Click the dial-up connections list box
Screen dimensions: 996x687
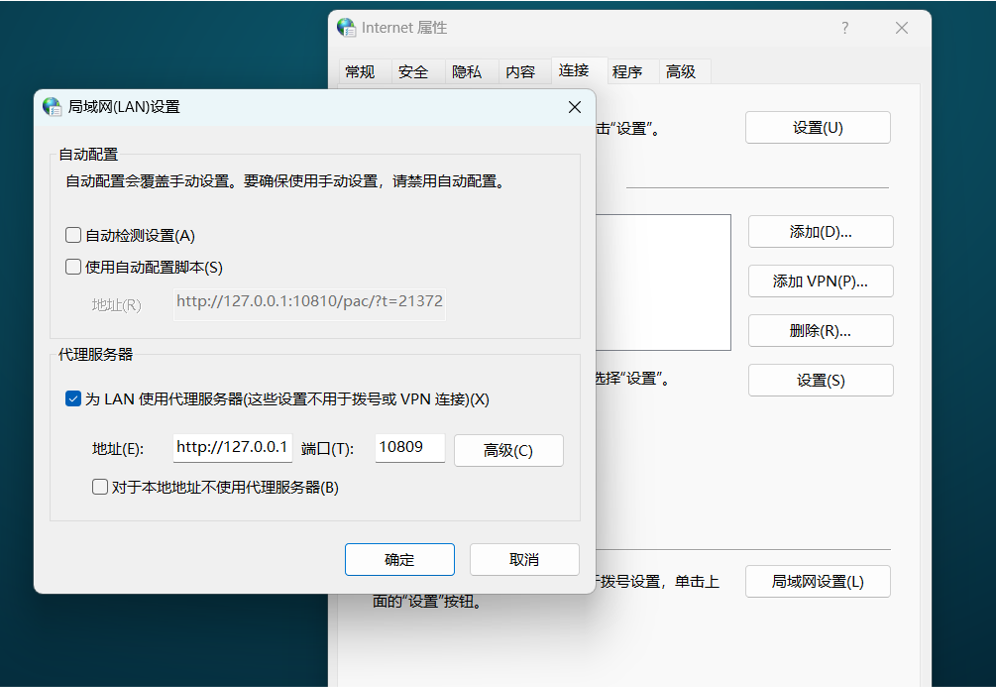pyautogui.click(x=663, y=282)
